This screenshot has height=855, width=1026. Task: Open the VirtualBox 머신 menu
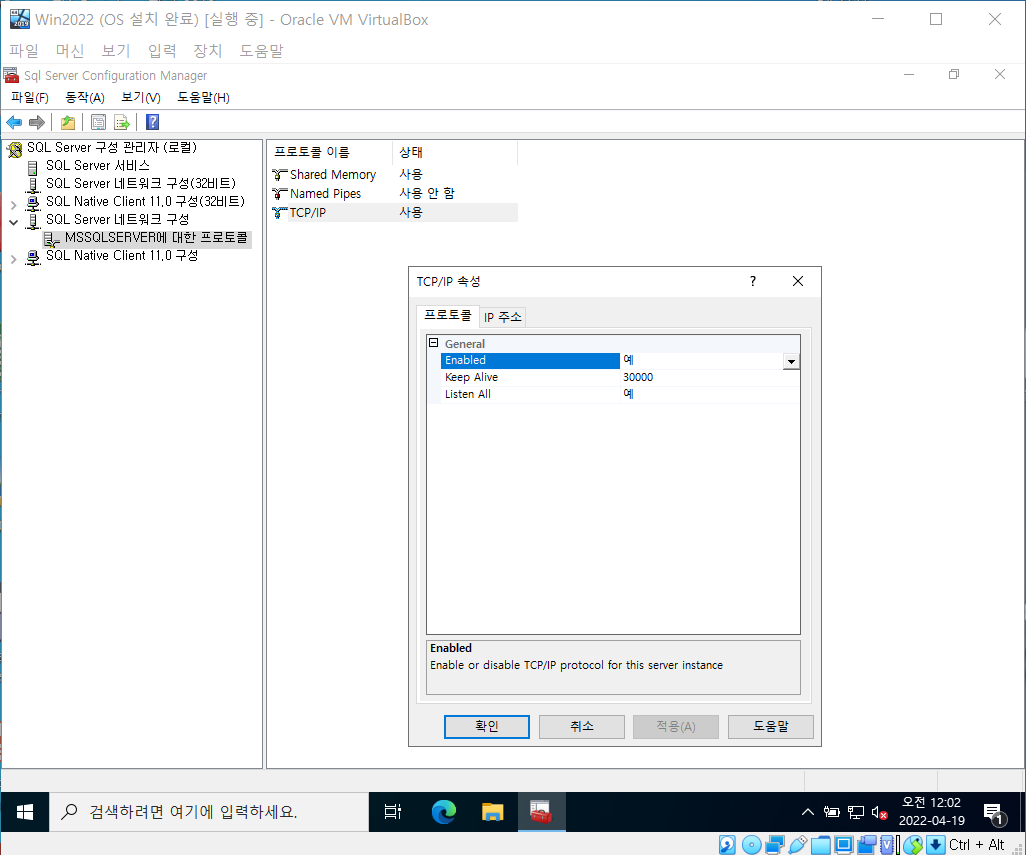70,50
